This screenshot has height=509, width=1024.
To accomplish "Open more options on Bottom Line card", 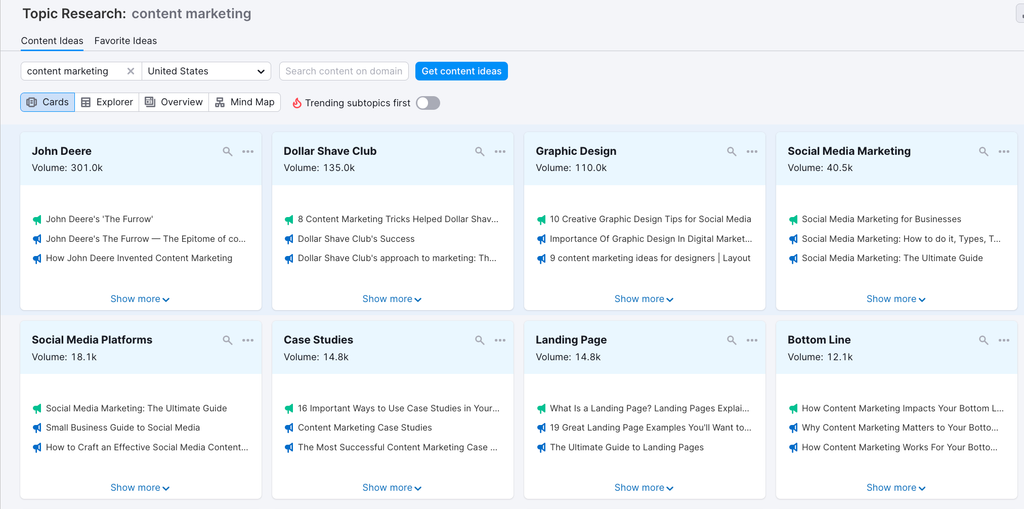I will click(x=1004, y=340).
